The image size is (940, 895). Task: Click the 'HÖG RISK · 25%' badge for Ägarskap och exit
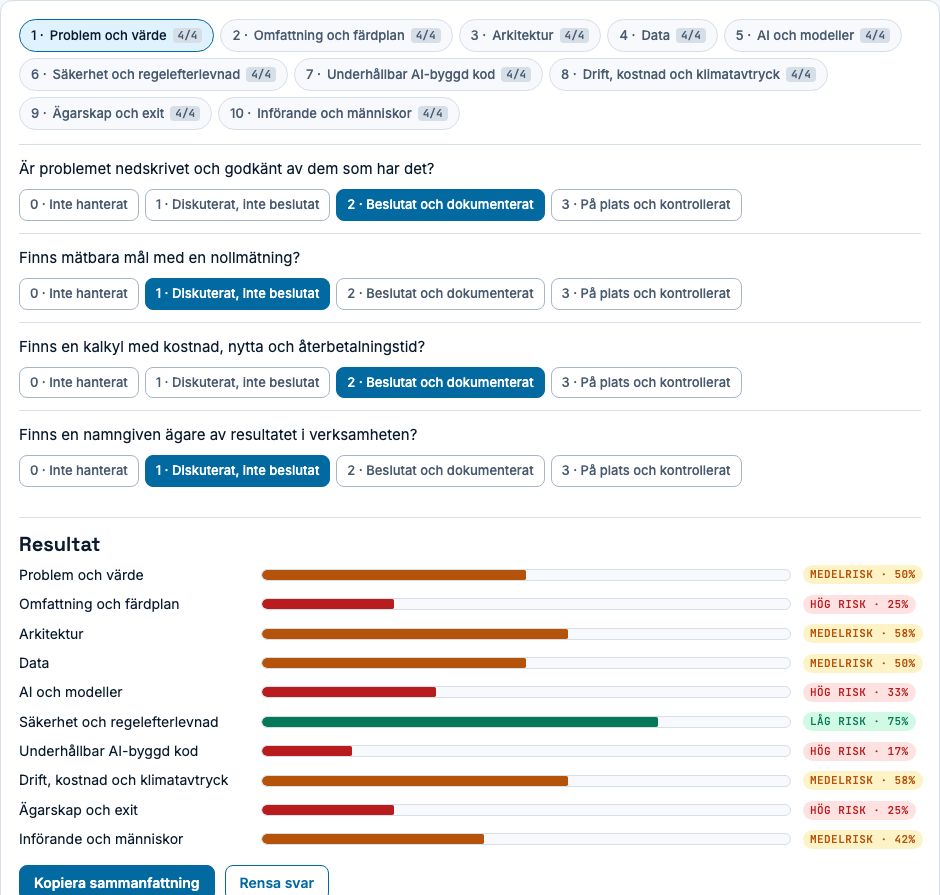[x=859, y=810]
